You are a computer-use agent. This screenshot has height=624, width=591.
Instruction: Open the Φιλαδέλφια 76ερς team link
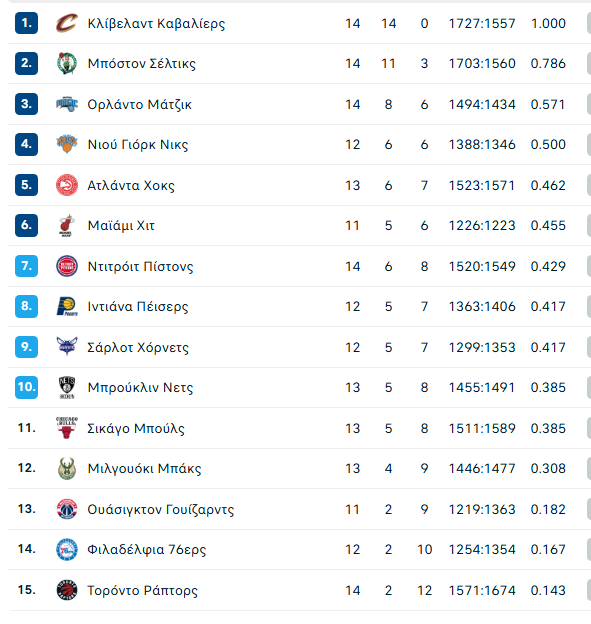click(146, 550)
